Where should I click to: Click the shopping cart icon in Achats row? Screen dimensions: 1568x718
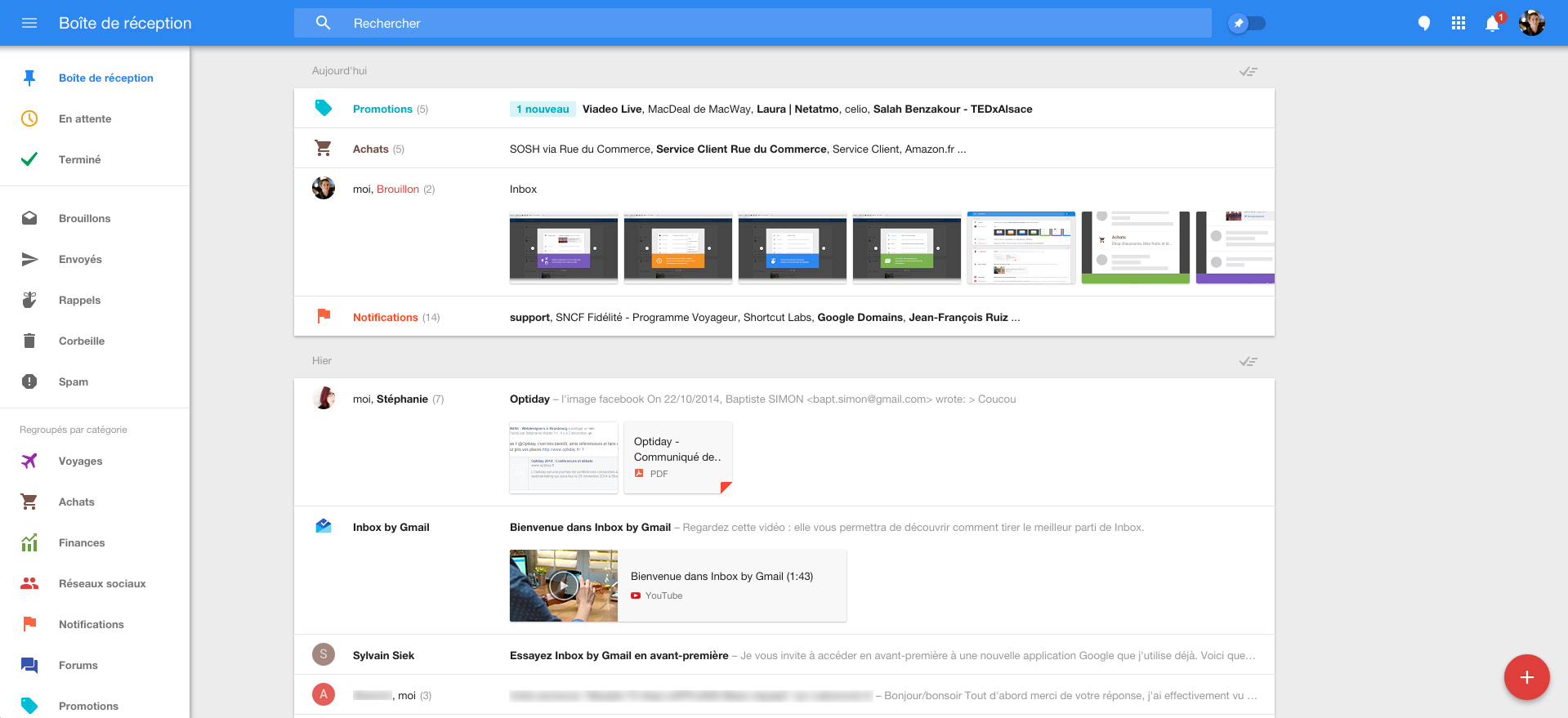click(324, 148)
